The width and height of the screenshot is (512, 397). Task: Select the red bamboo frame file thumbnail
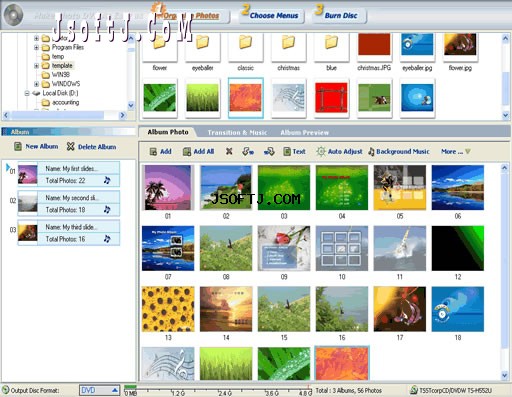coord(331,98)
